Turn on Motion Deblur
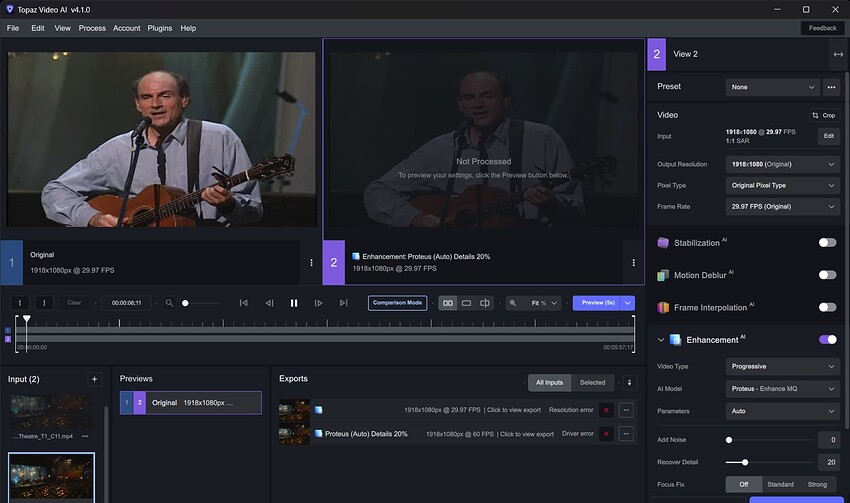Image resolution: width=850 pixels, height=503 pixels. [827, 275]
